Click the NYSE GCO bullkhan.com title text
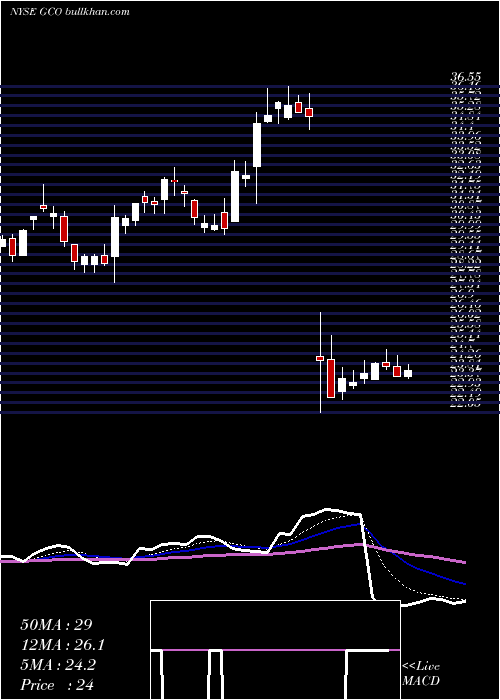This screenshot has width=500, height=700. point(70,12)
